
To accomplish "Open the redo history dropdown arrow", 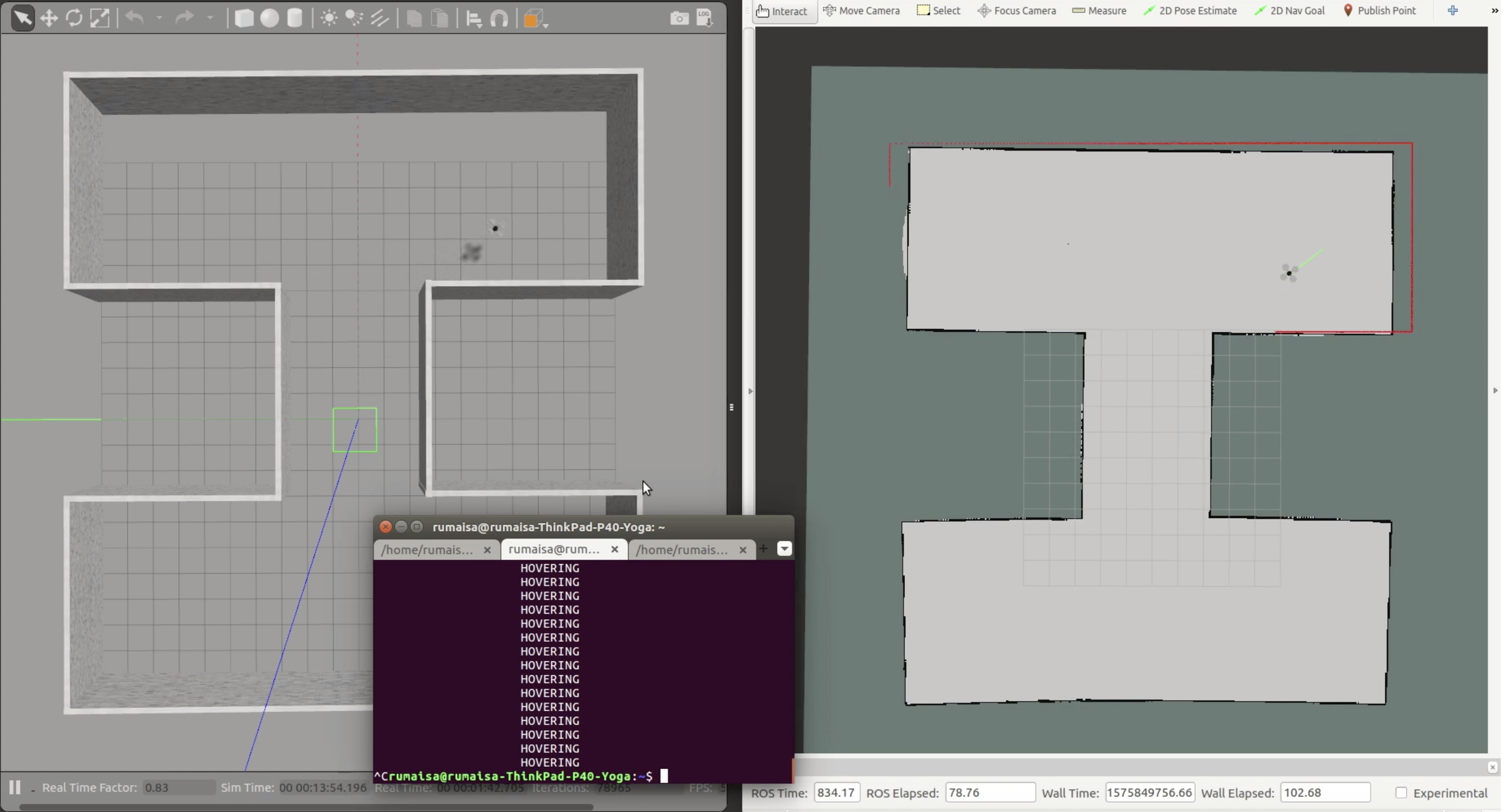I will [210, 19].
